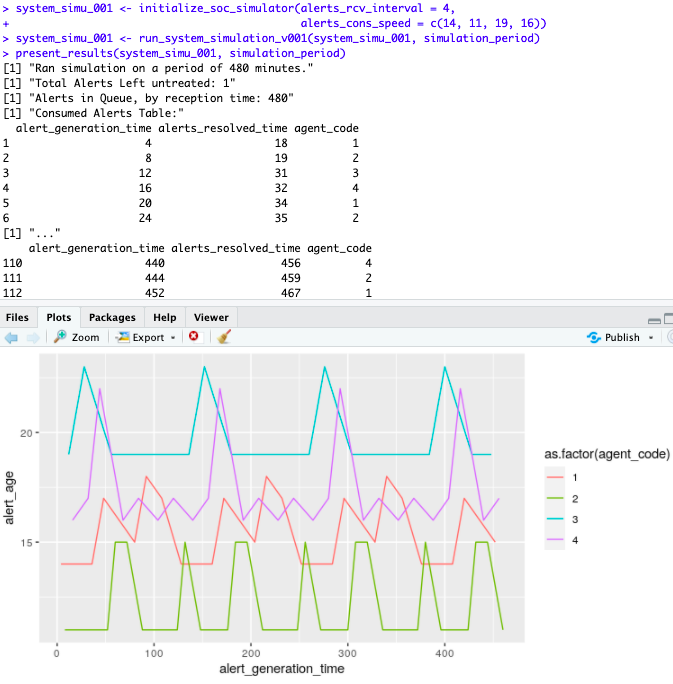Click the present_results console command line
Image resolution: width=673 pixels, height=684 pixels.
coord(180,53)
